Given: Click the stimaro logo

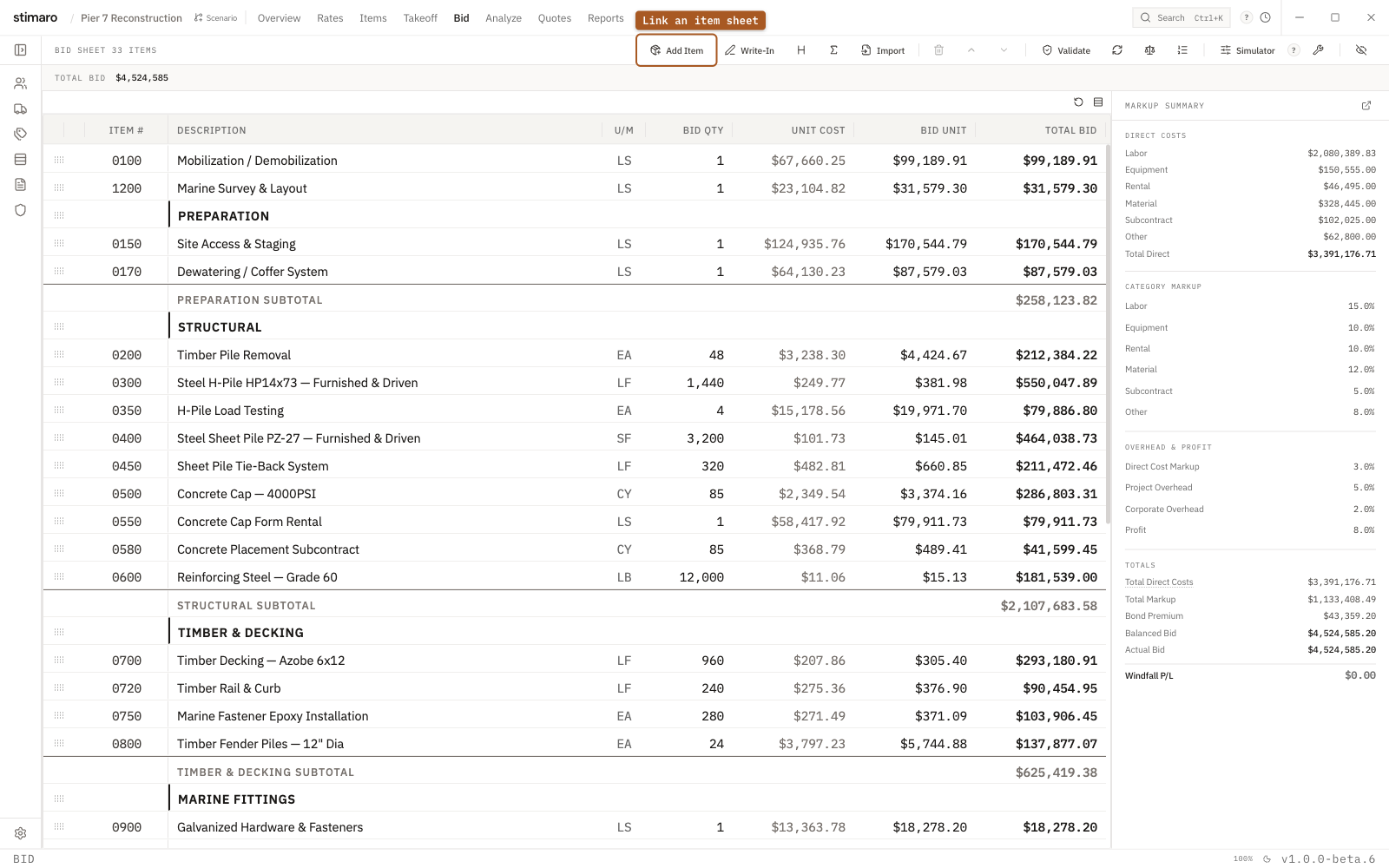Looking at the screenshot, I should [x=36, y=17].
